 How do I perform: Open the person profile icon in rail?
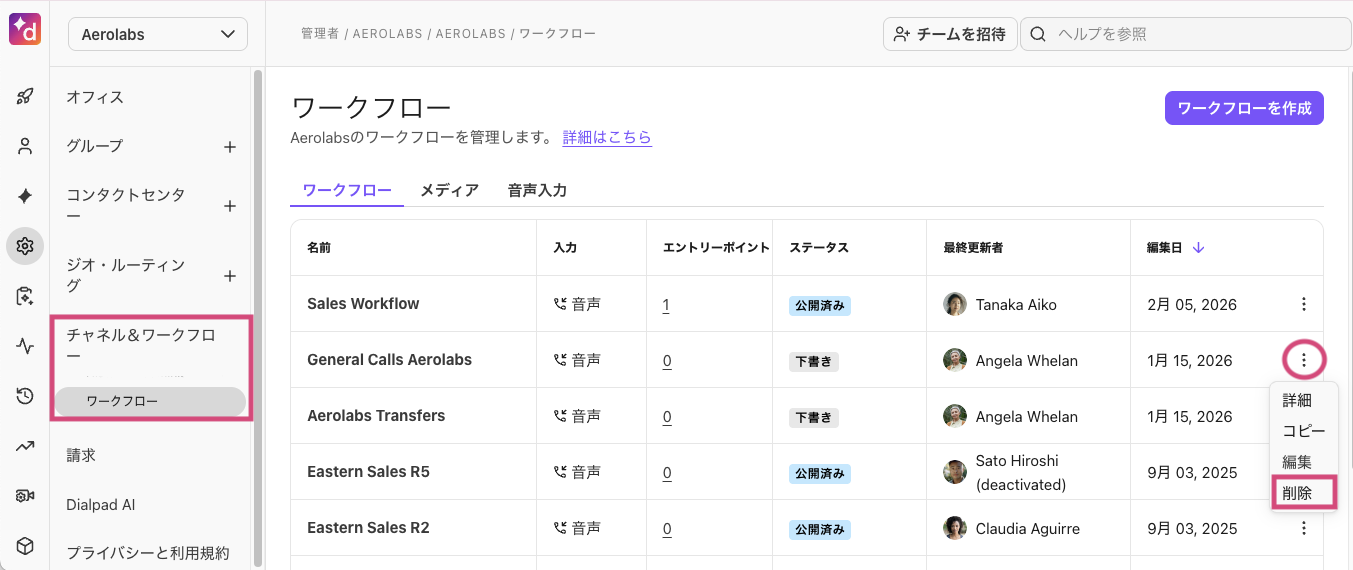(25, 146)
